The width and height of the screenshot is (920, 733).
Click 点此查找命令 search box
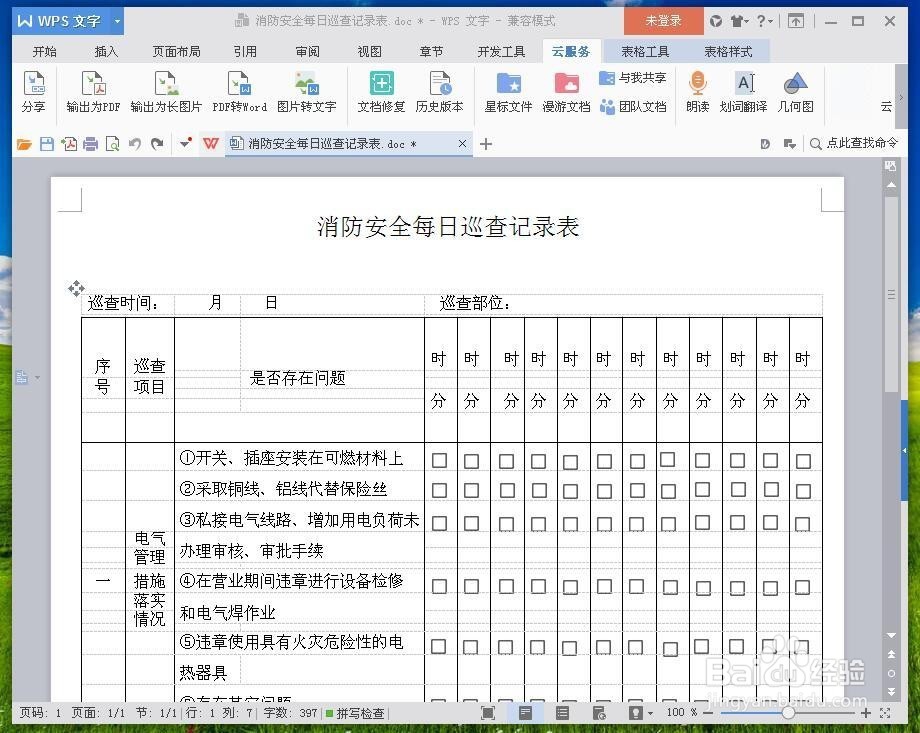[854, 143]
